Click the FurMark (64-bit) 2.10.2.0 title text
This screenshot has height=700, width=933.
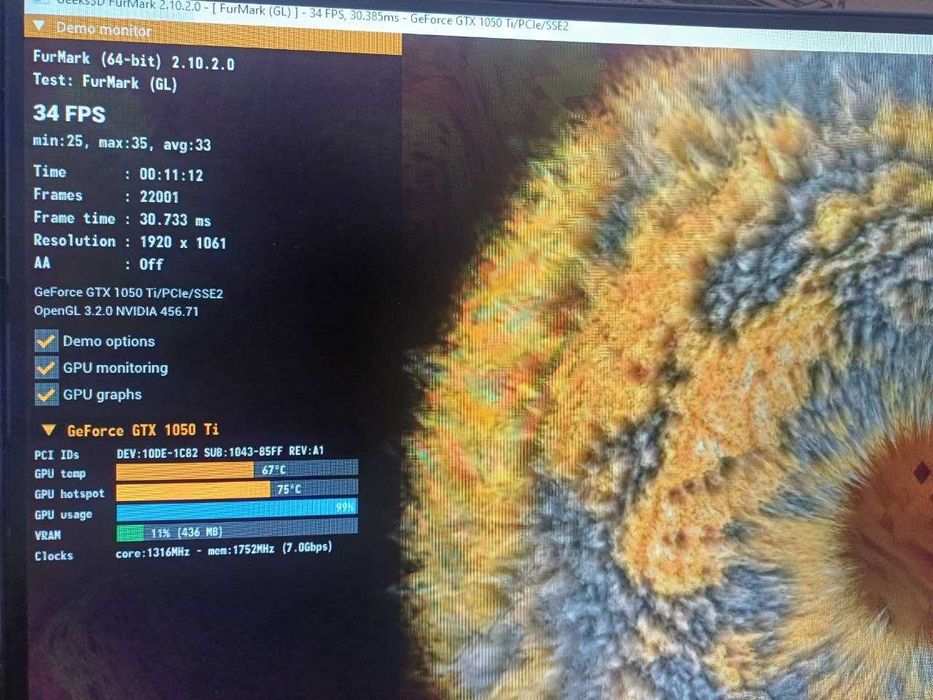point(133,60)
